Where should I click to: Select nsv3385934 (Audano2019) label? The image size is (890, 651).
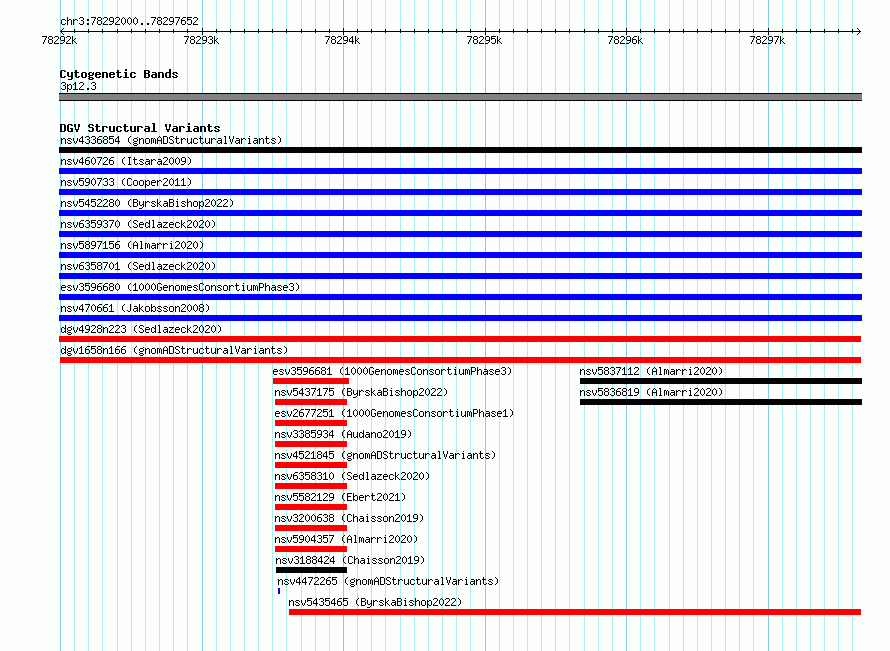click(x=343, y=434)
